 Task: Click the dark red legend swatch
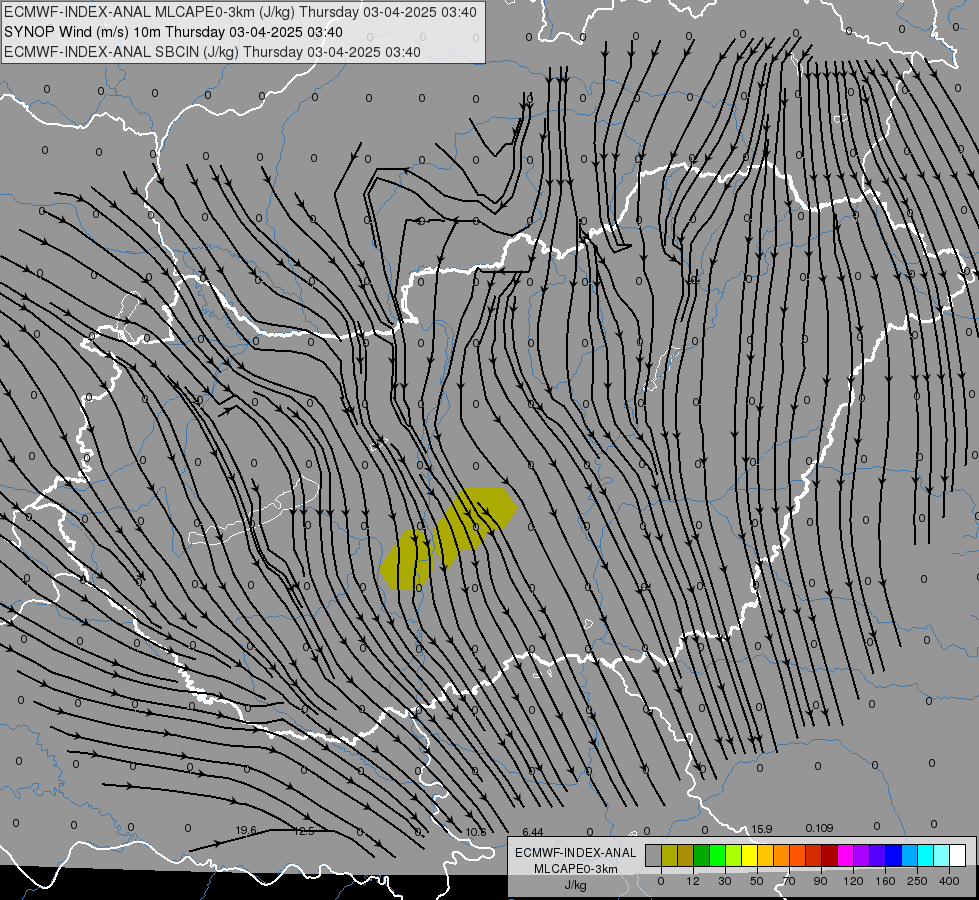(830, 855)
